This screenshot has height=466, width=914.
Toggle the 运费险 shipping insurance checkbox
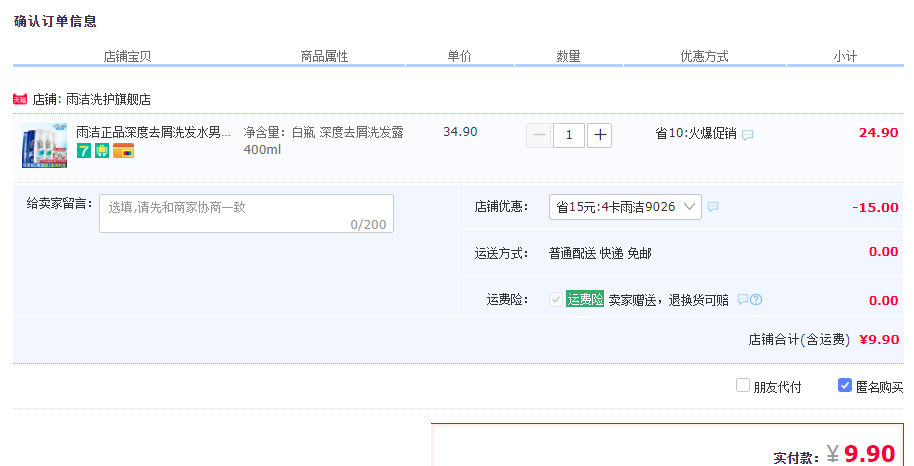(556, 299)
